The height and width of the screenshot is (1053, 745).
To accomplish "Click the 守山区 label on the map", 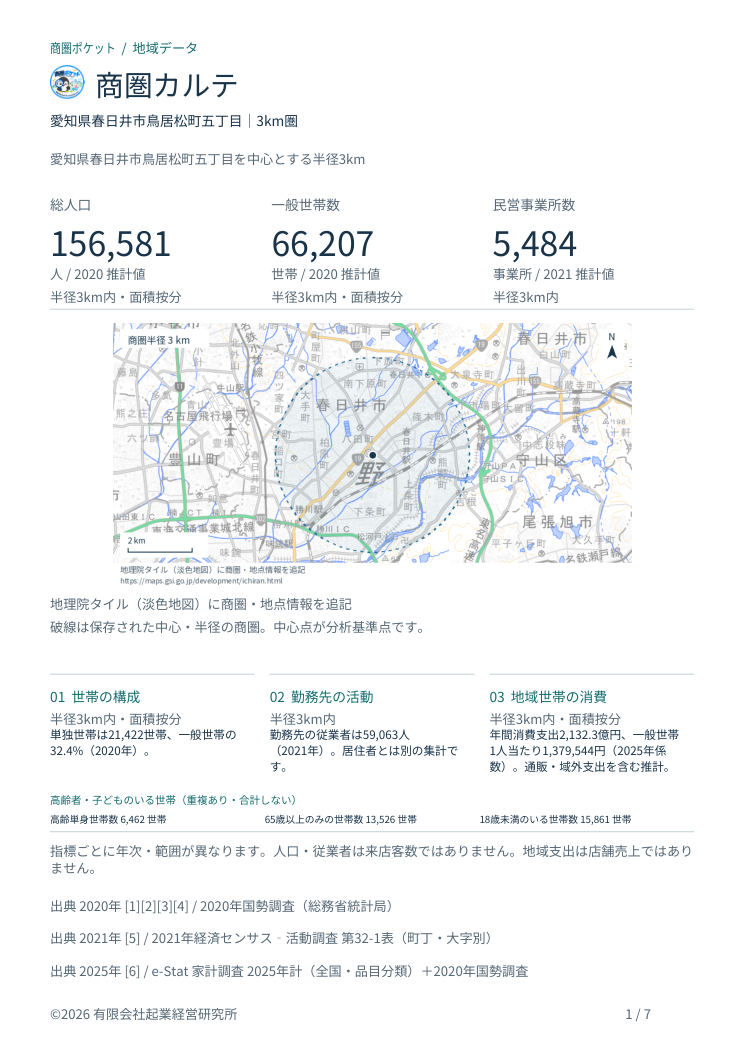I will pyautogui.click(x=542, y=461).
